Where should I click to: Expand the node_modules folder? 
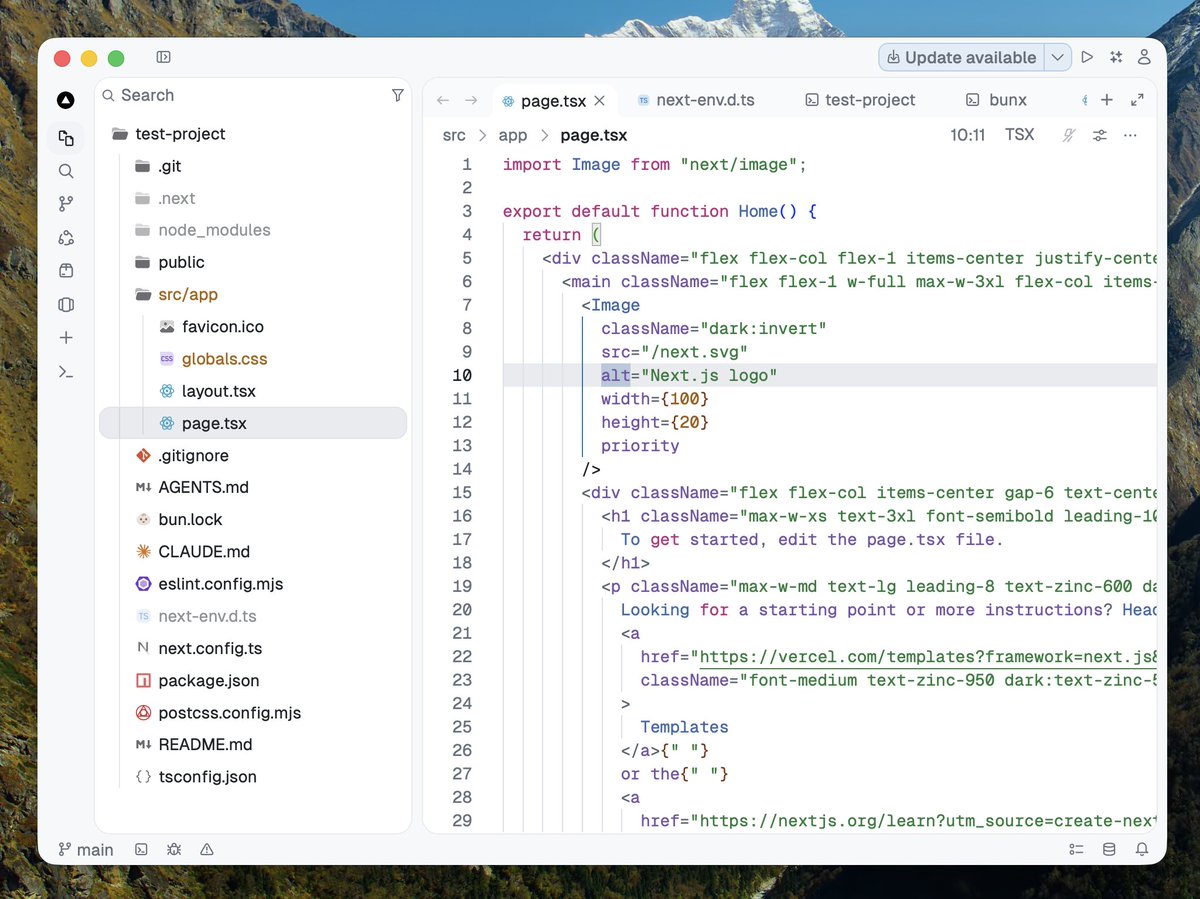pyautogui.click(x=253, y=230)
